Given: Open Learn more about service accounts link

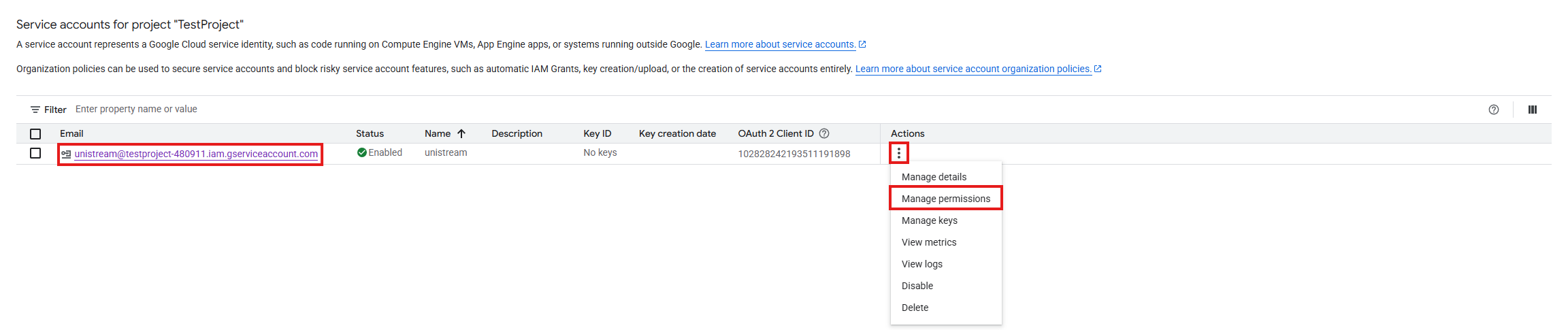Looking at the screenshot, I should pos(780,44).
